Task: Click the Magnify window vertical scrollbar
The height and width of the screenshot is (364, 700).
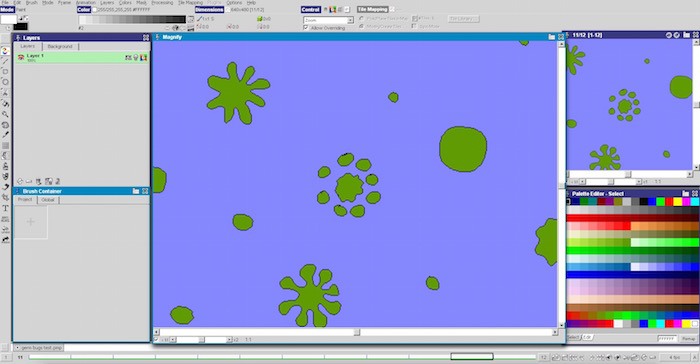Action: [562, 185]
